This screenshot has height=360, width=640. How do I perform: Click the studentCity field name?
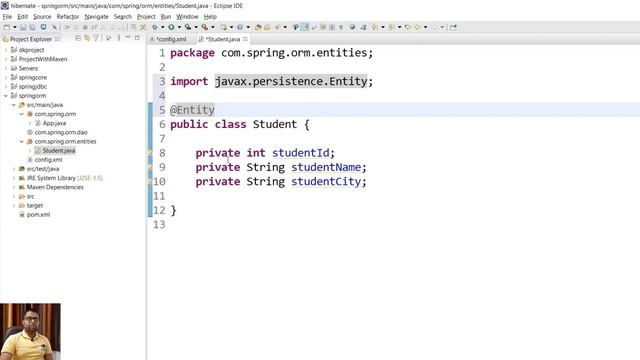[326, 182]
